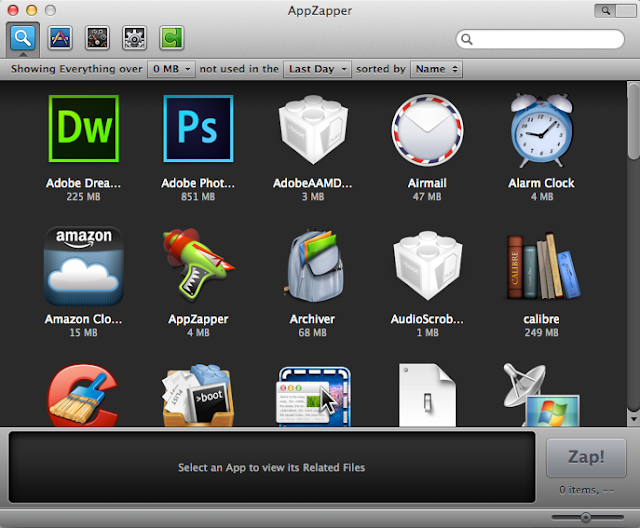Open the Applications view toolbar icon

click(60, 38)
